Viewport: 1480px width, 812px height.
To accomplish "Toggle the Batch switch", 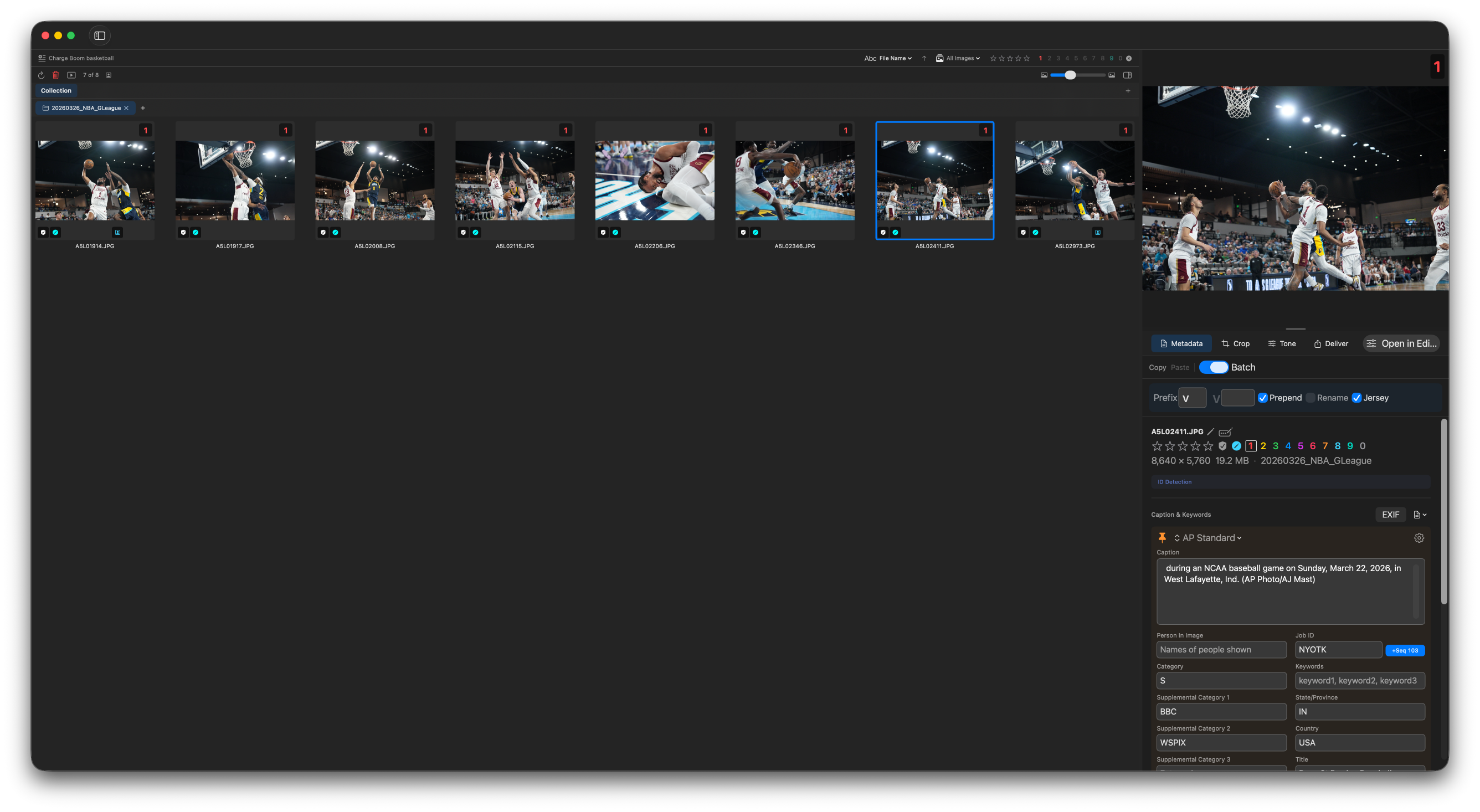I will pos(1214,367).
